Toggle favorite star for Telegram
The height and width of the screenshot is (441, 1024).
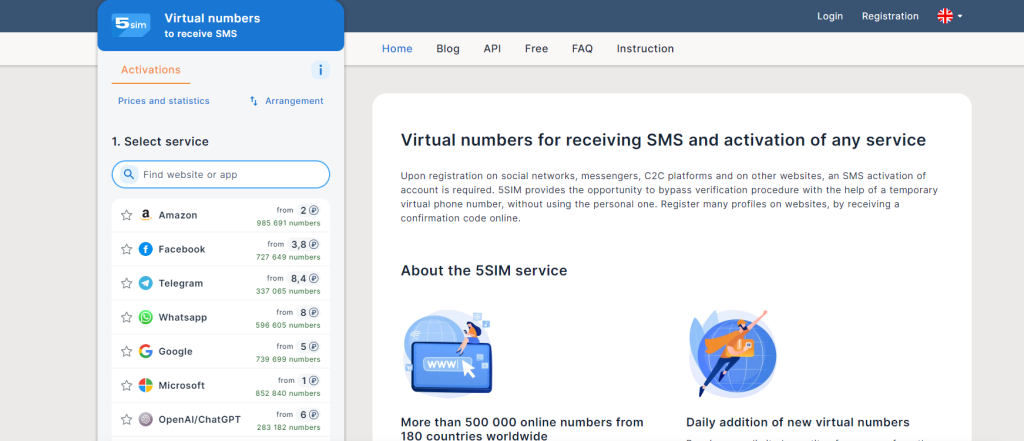(x=126, y=283)
